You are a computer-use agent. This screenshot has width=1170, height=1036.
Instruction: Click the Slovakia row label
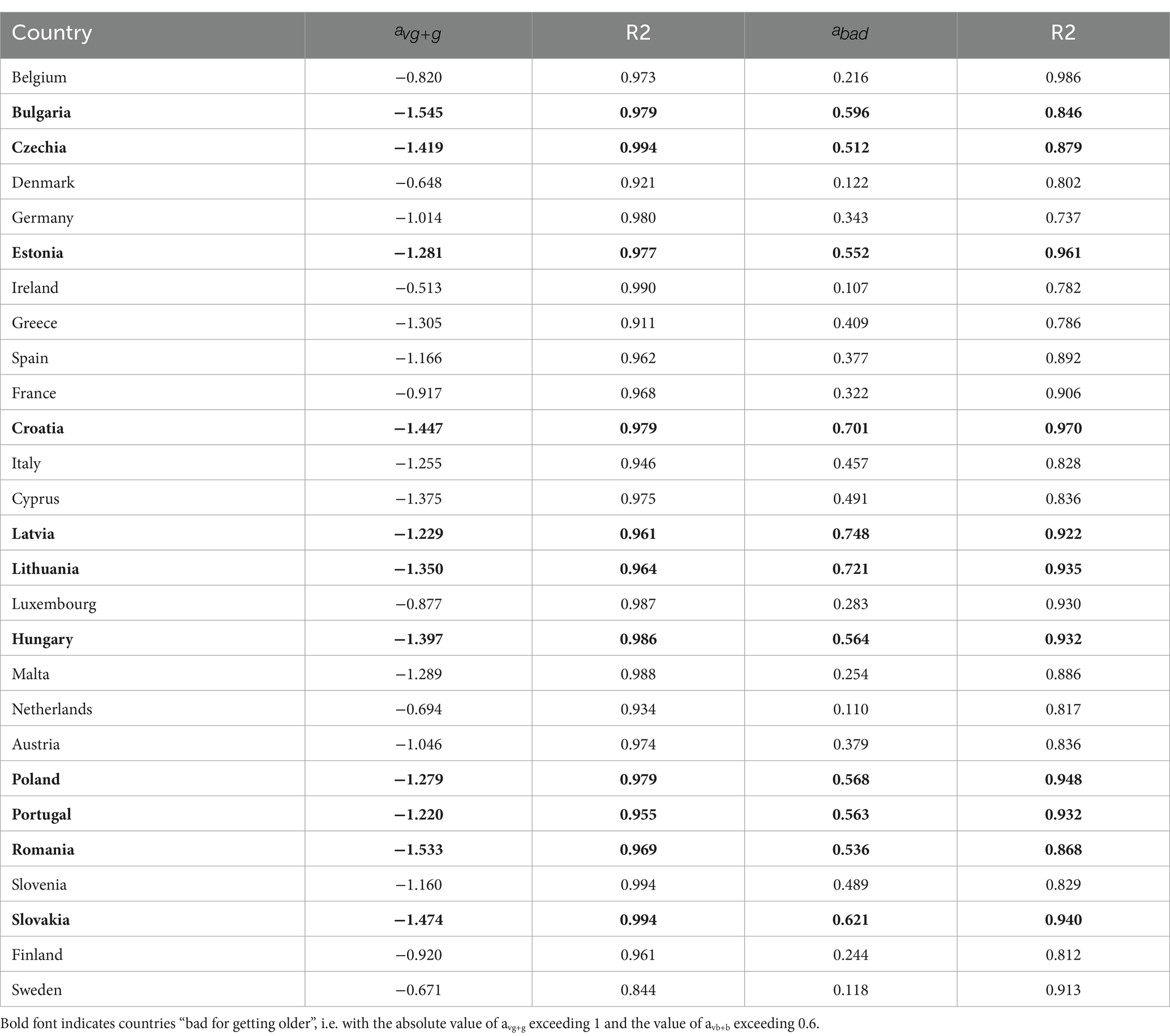coord(41,920)
